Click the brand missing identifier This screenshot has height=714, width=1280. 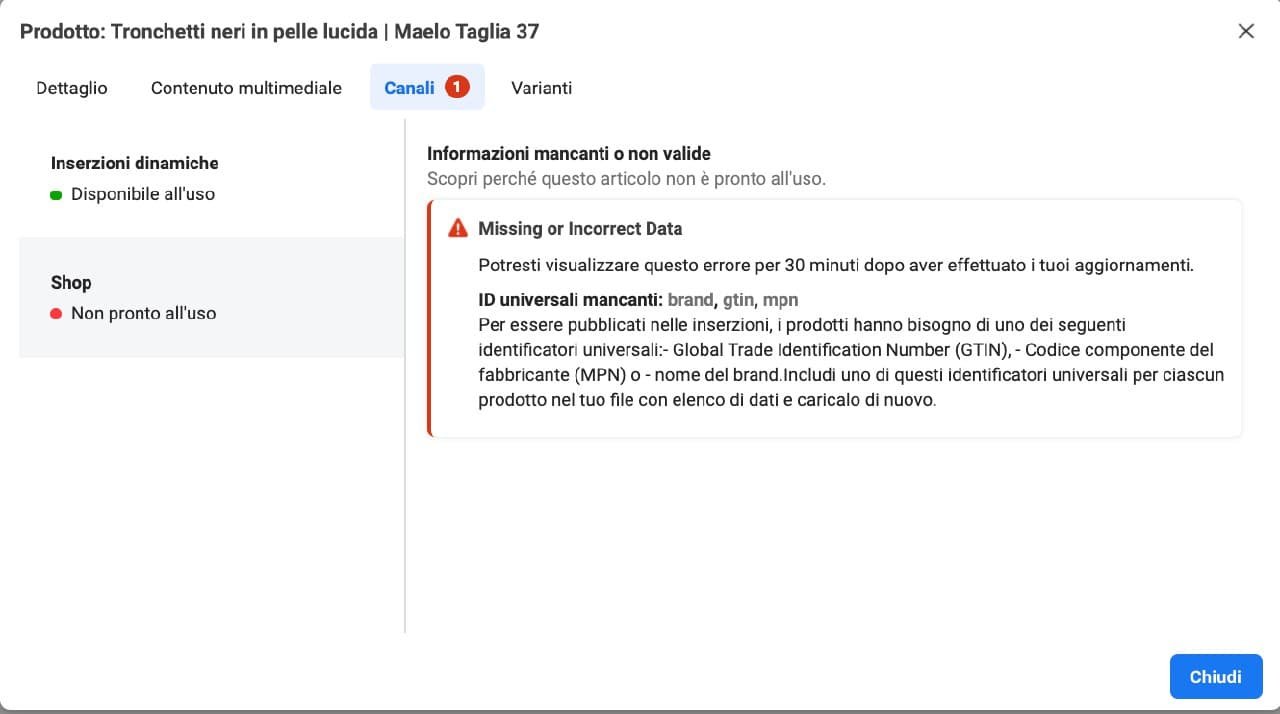690,300
